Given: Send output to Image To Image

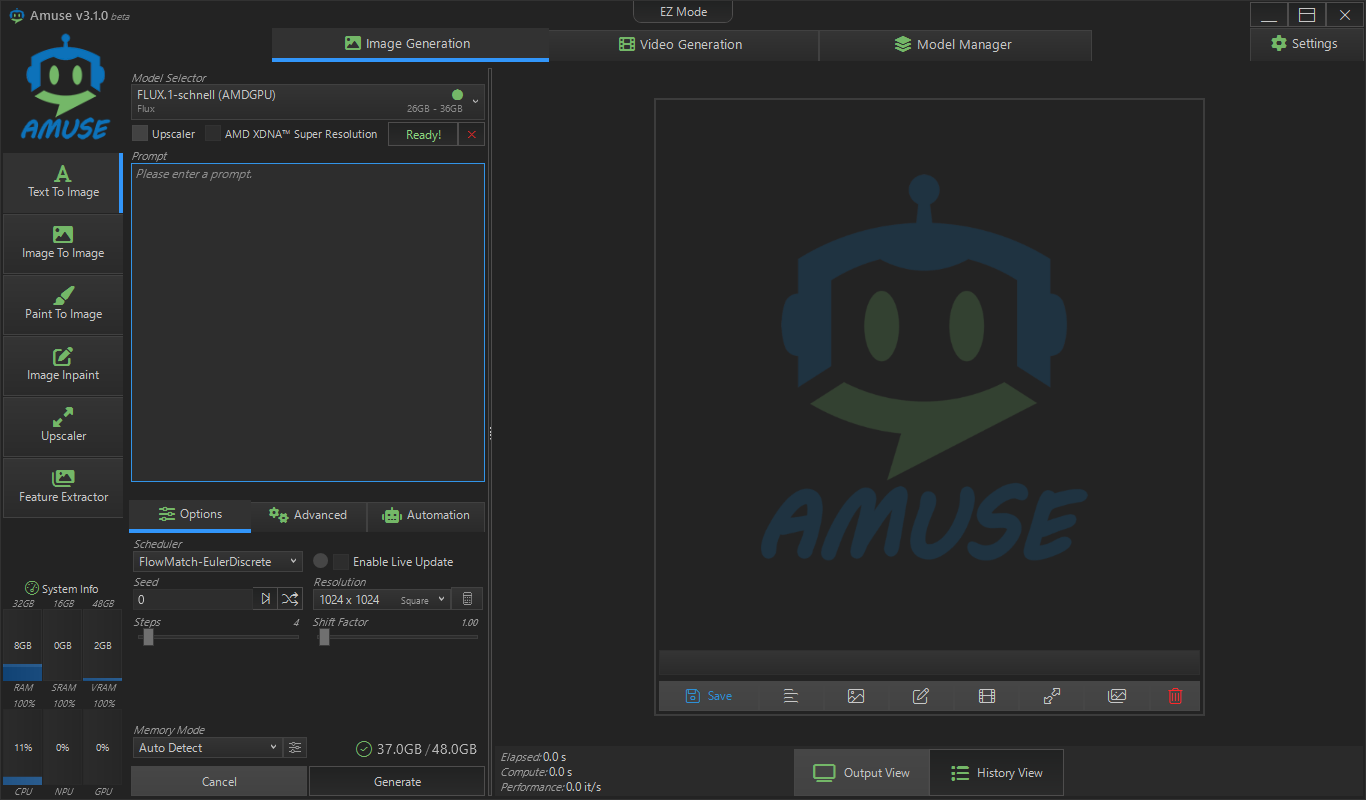Looking at the screenshot, I should point(856,696).
